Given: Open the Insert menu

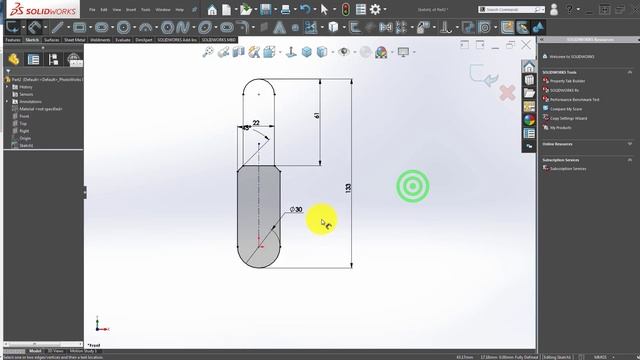Looking at the screenshot, I should 131,9.
